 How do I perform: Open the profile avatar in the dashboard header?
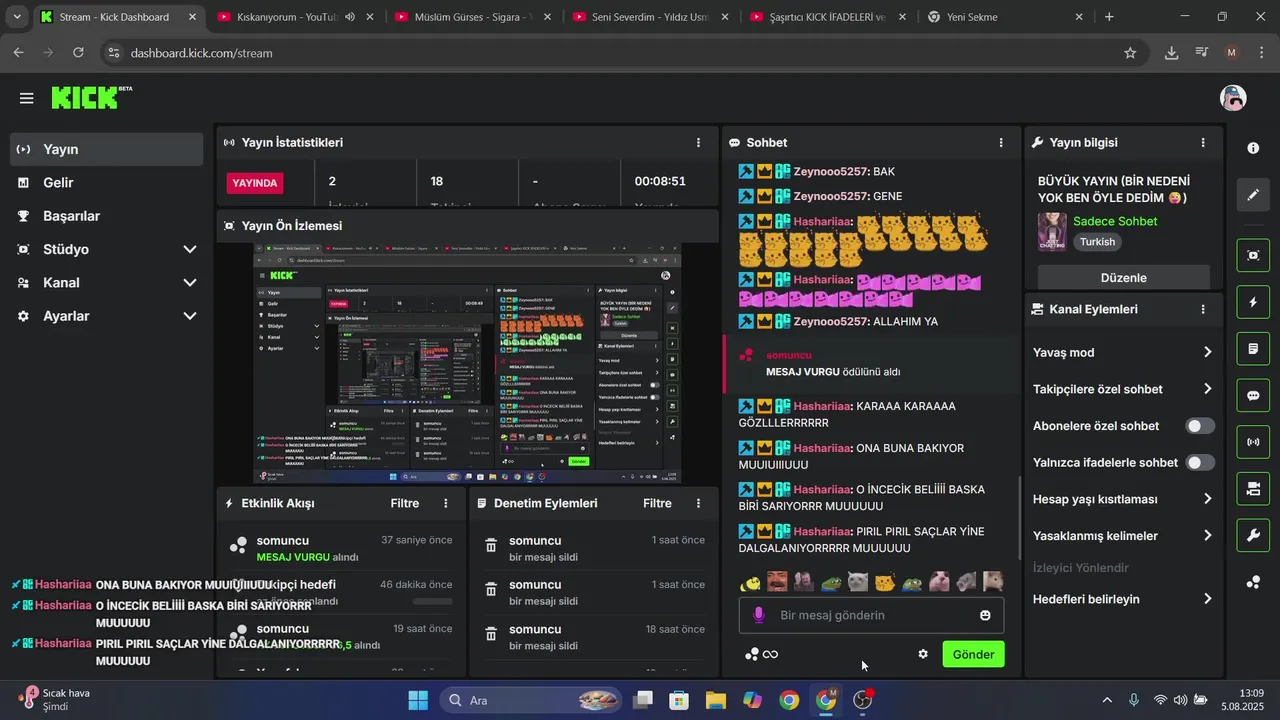[x=1233, y=97]
